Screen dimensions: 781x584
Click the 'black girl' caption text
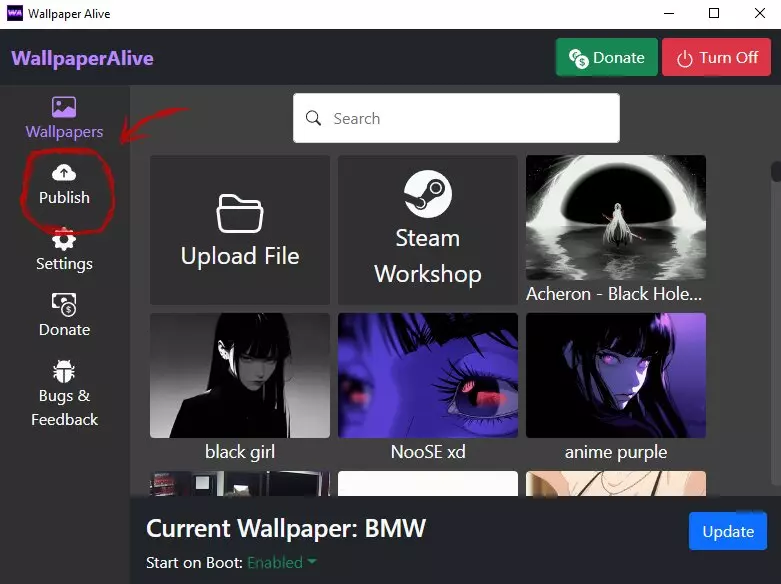pos(240,452)
